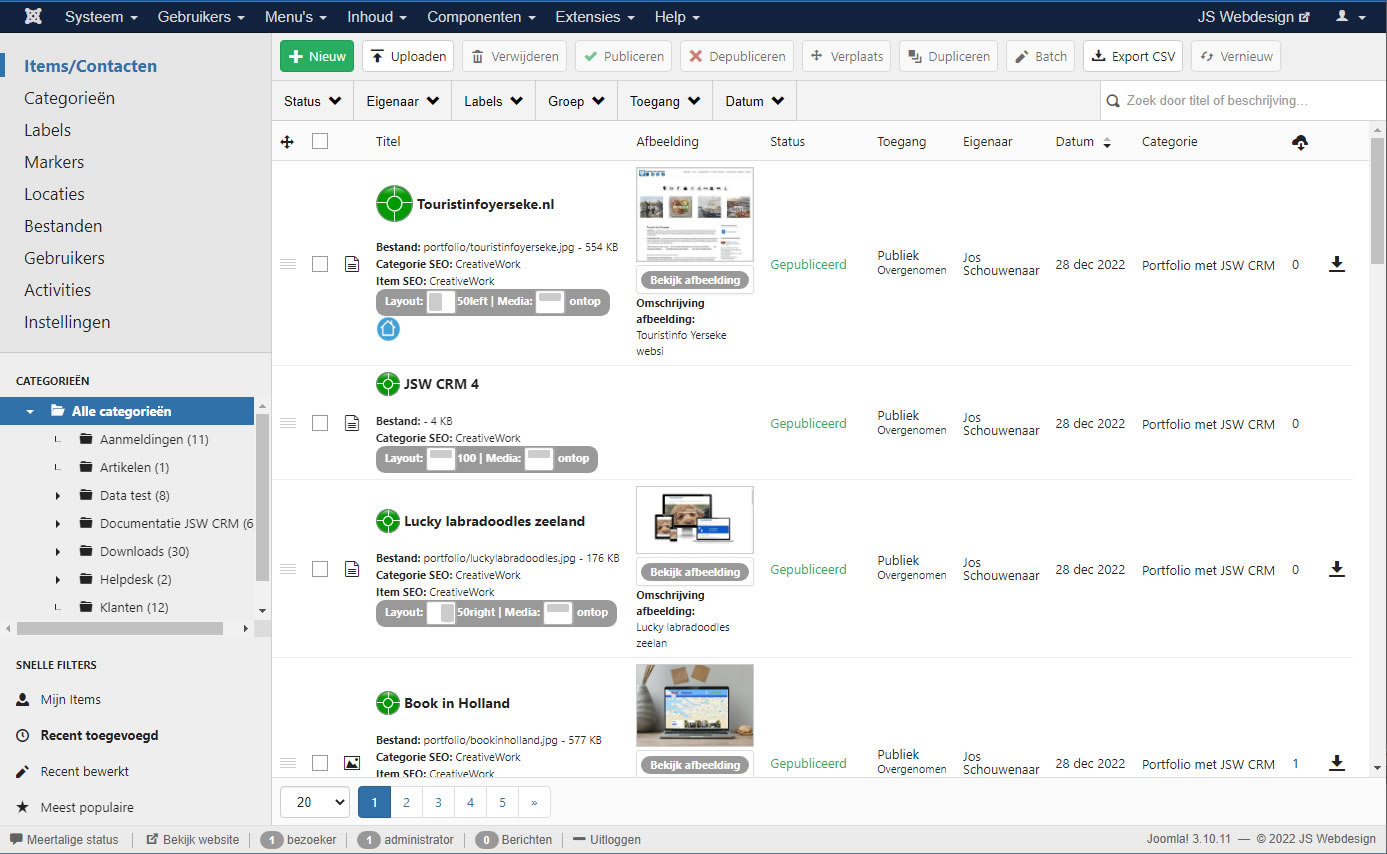This screenshot has width=1387, height=854.
Task: Click the star icon for Meest populaire
Action: click(x=23, y=807)
